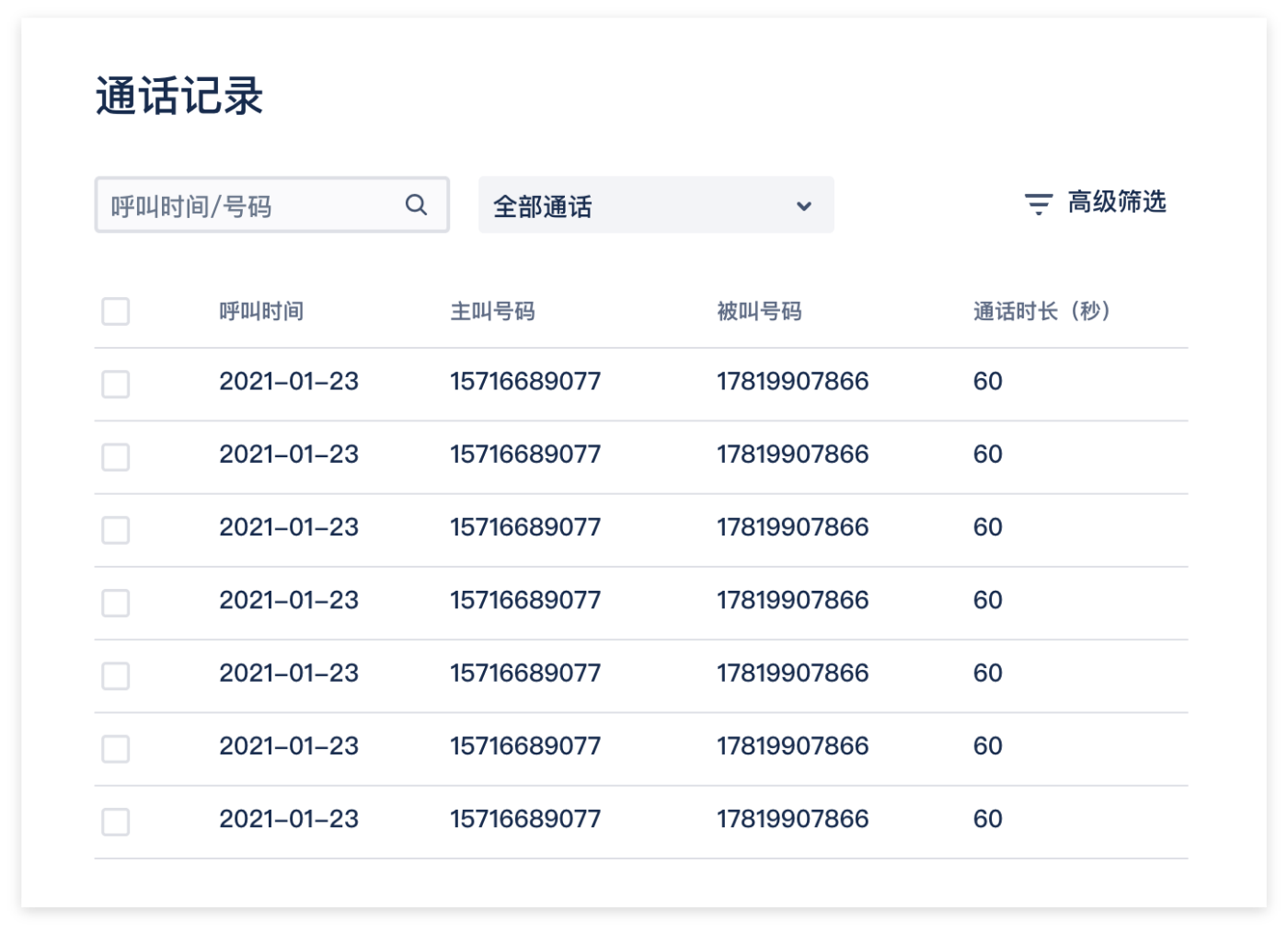Click the called number 17819907866 in third row

(x=792, y=527)
